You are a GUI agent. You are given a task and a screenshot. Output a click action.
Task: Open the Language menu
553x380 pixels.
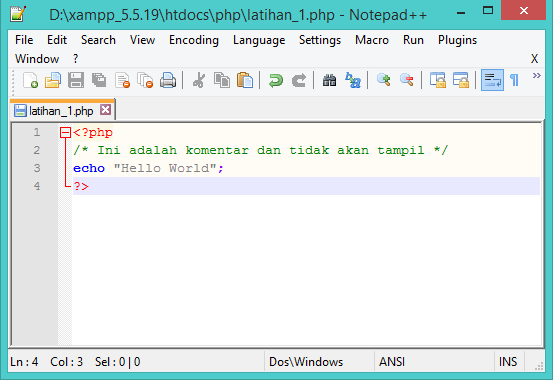tap(259, 40)
